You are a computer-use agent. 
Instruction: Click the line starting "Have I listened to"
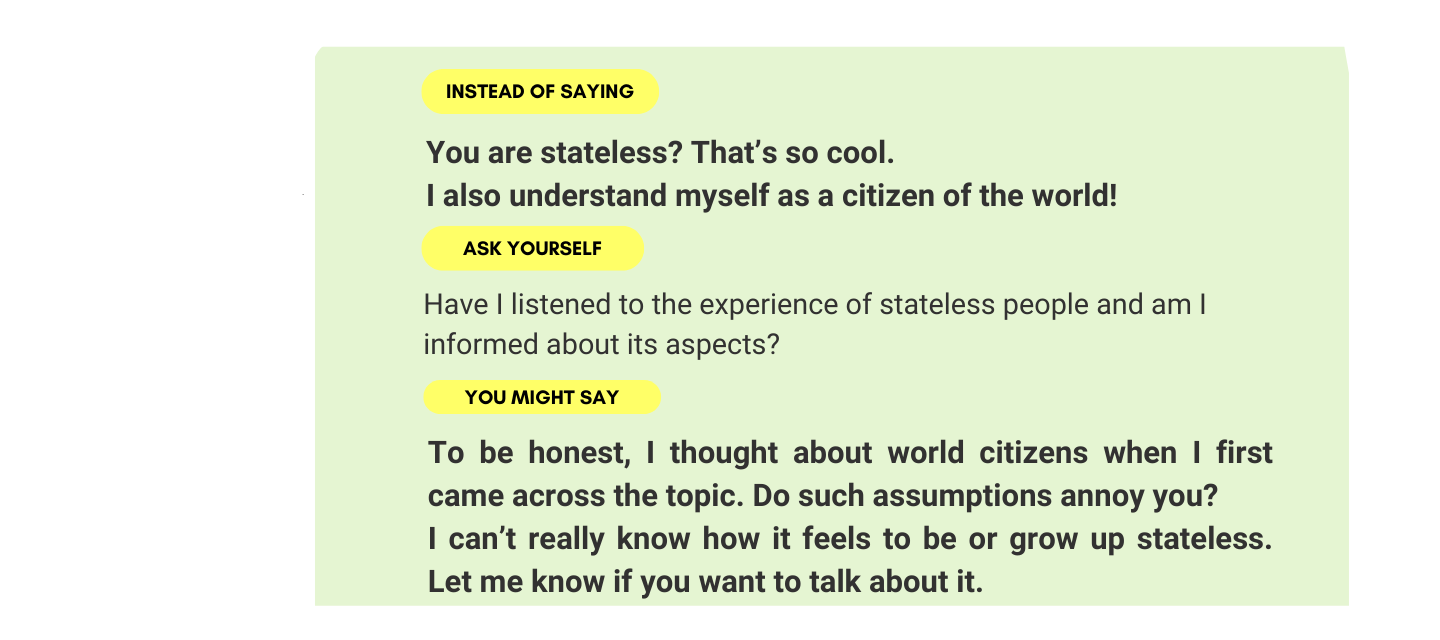click(815, 304)
